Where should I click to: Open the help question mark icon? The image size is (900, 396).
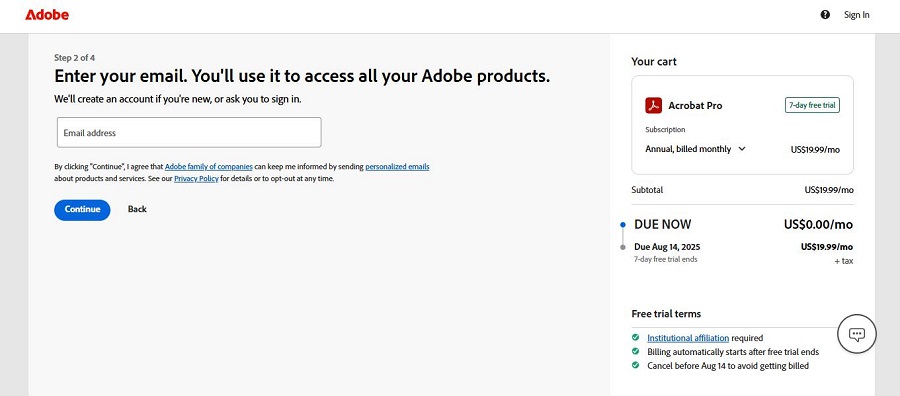pyautogui.click(x=825, y=15)
